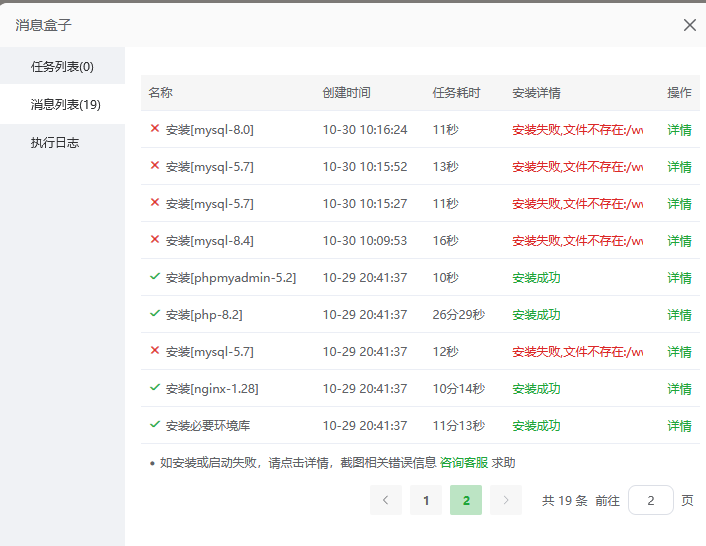706x546 pixels.
Task: Click green check icon for nginx-1.28
Action: (x=154, y=388)
